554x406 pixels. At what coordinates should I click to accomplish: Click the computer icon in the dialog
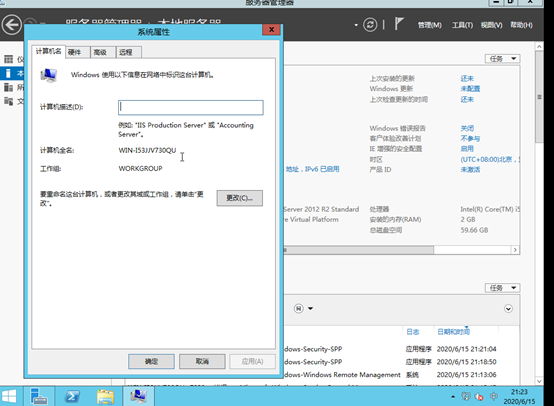(x=49, y=75)
